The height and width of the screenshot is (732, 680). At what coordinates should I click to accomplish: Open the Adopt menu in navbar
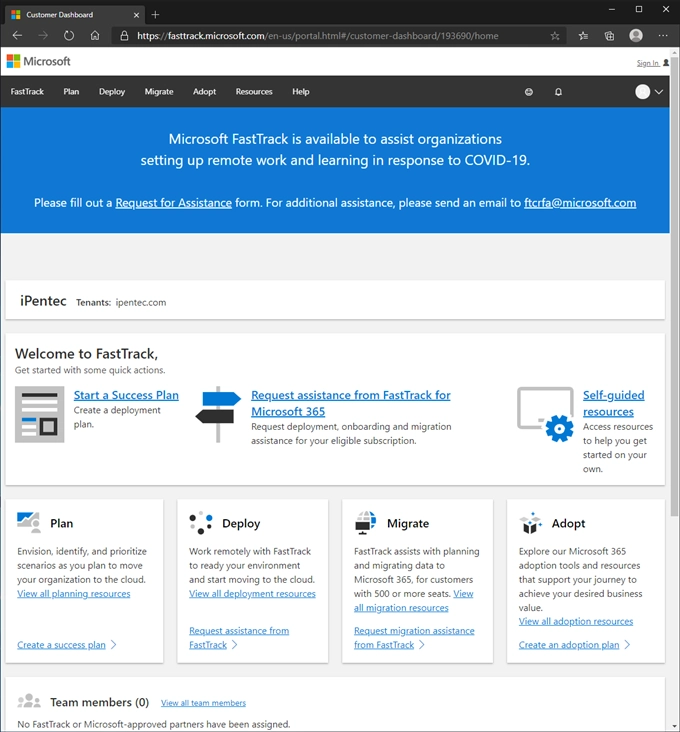click(x=204, y=92)
